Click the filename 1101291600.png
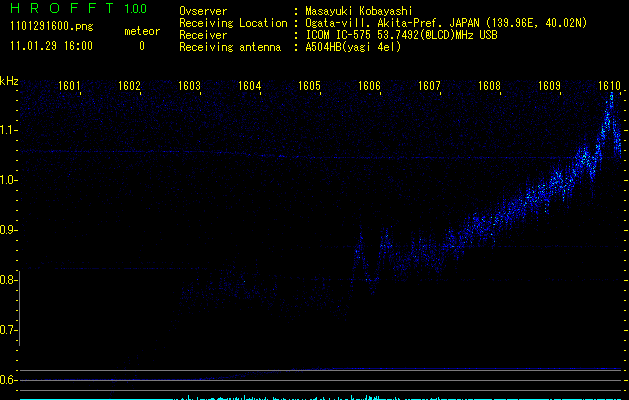 click(x=52, y=26)
